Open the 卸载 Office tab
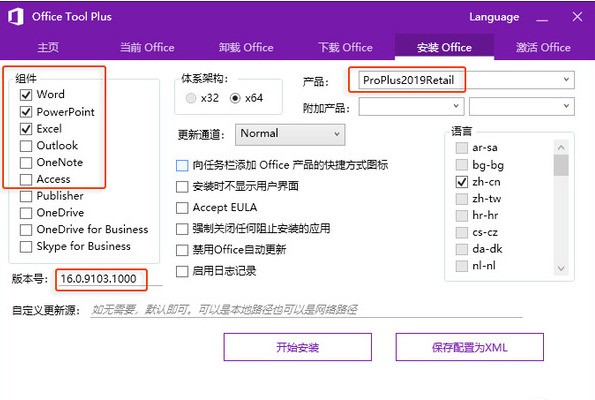 pyautogui.click(x=246, y=47)
